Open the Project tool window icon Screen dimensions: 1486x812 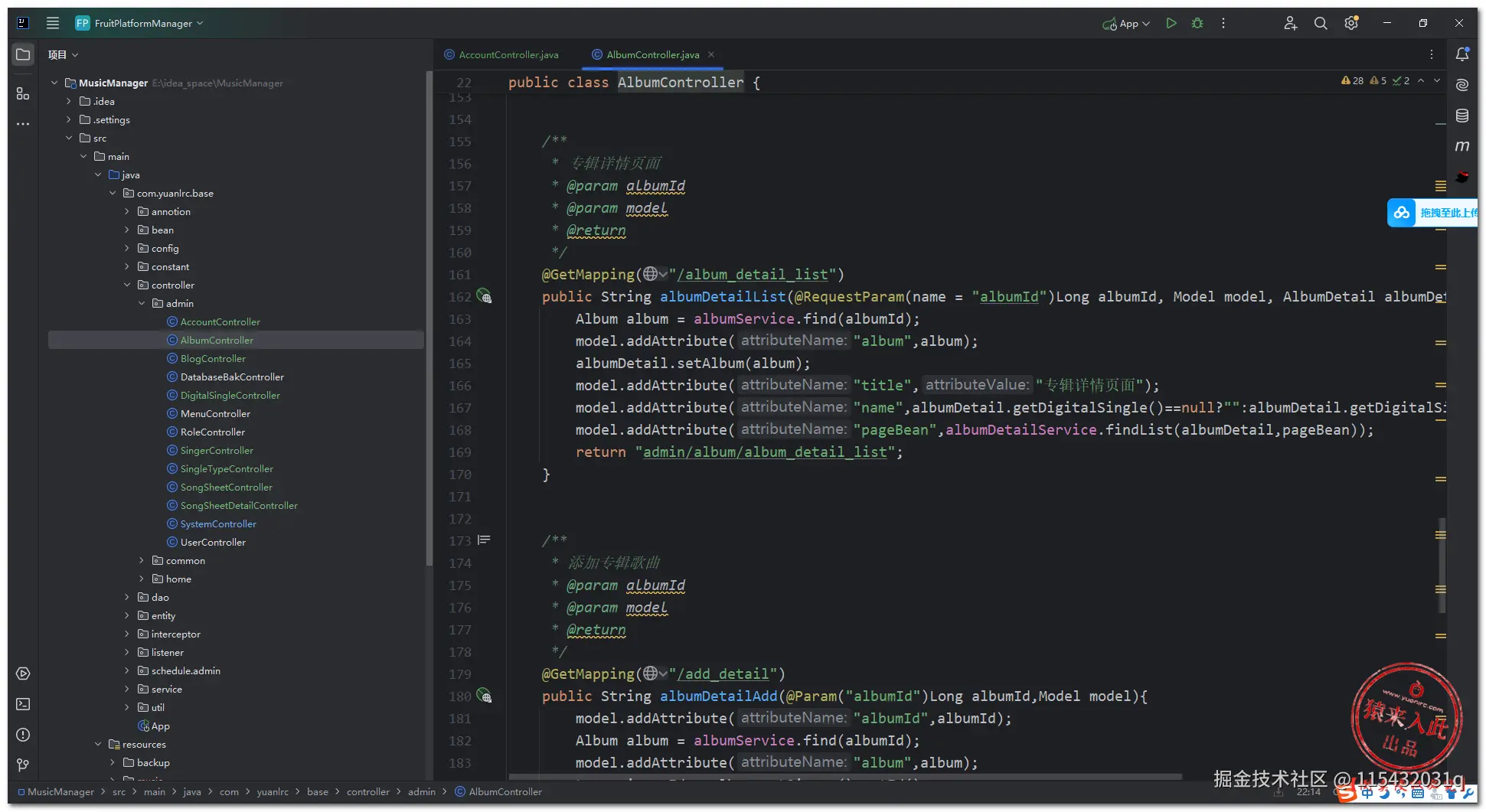(23, 54)
